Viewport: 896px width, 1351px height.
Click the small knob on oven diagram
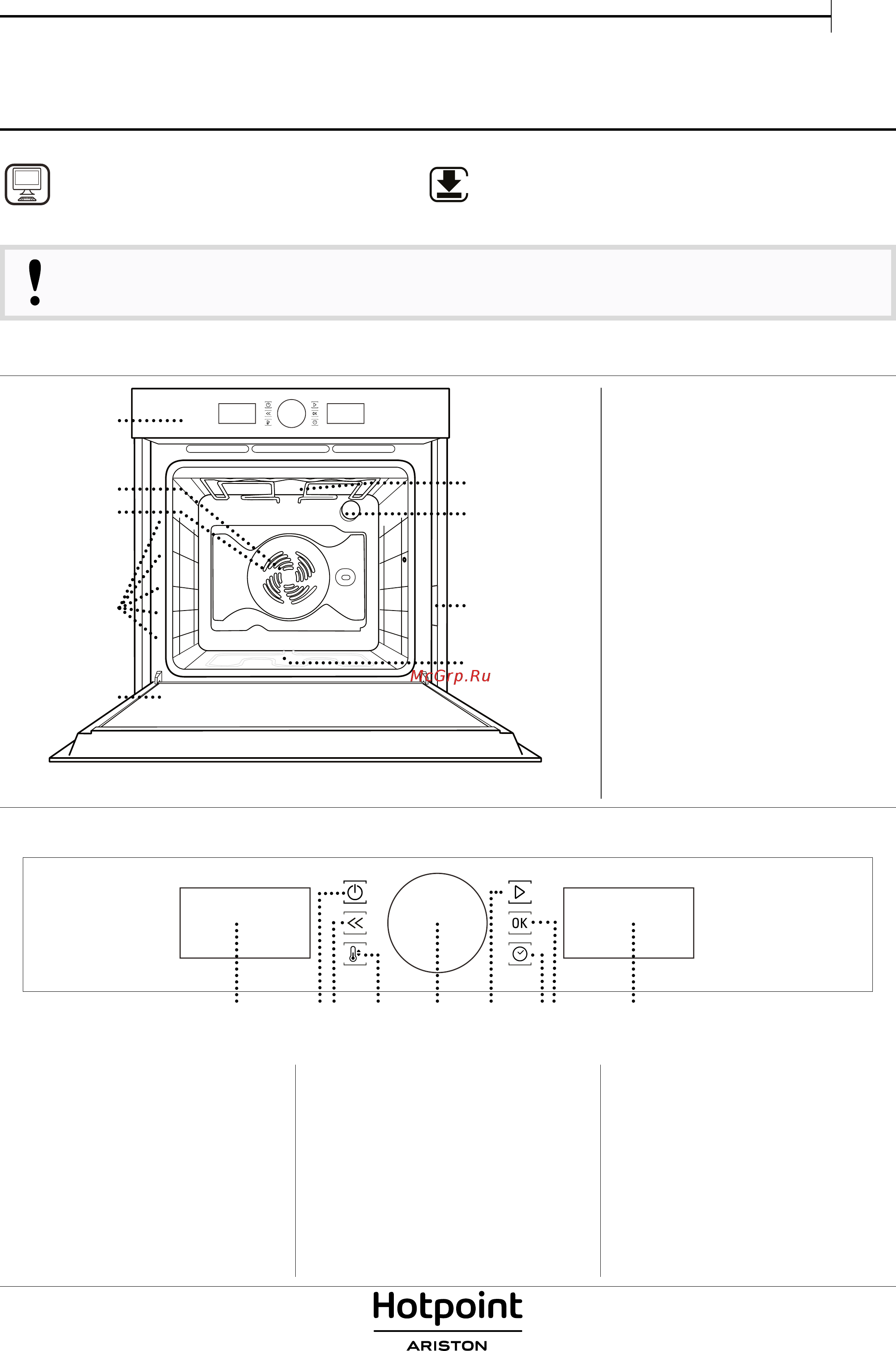(292, 413)
